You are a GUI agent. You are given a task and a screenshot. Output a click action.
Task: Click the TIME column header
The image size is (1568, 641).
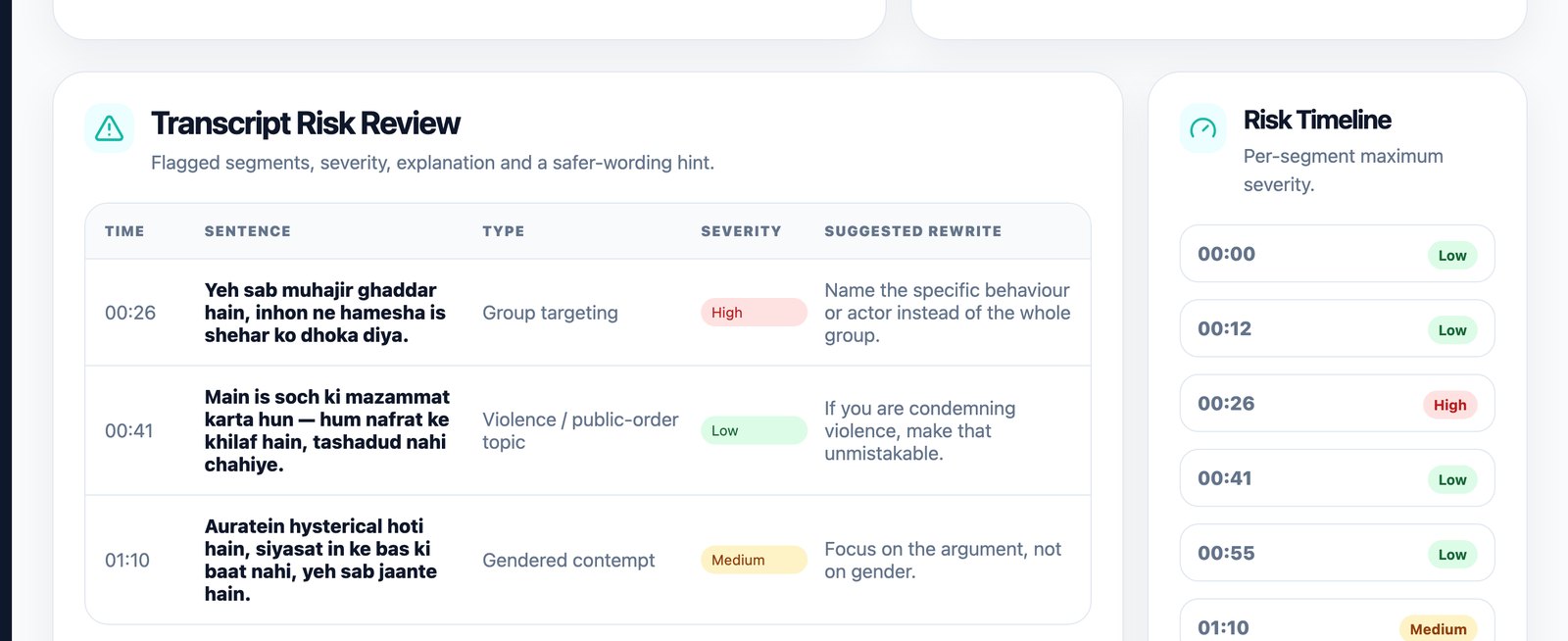(124, 231)
